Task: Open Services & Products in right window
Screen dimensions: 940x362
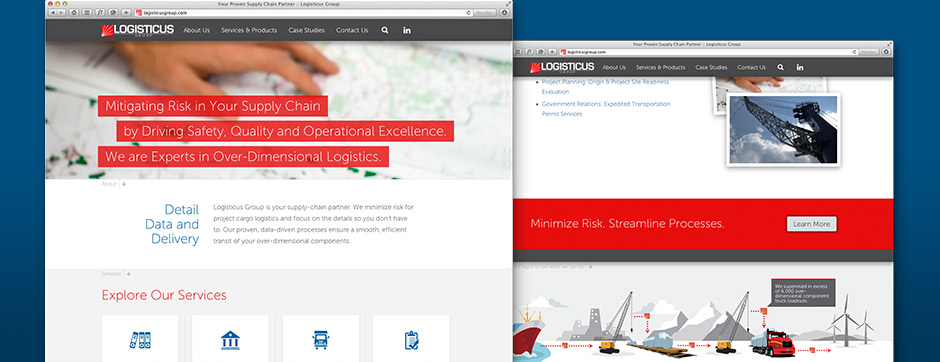Action: [661, 67]
